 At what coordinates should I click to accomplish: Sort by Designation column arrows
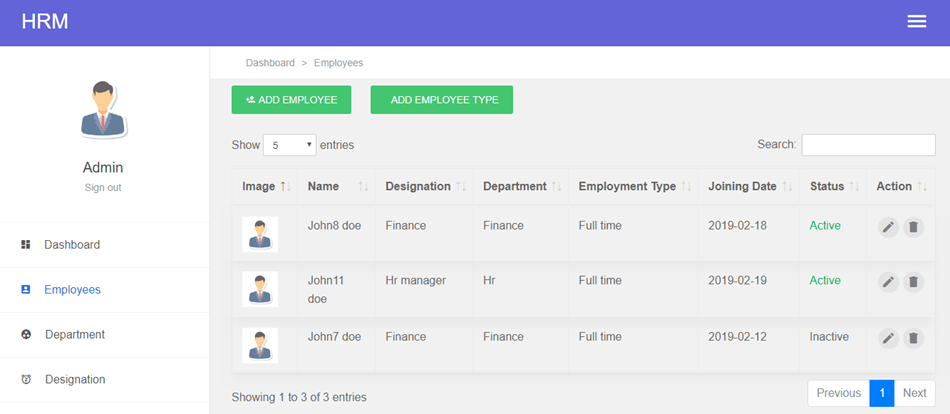tap(461, 187)
